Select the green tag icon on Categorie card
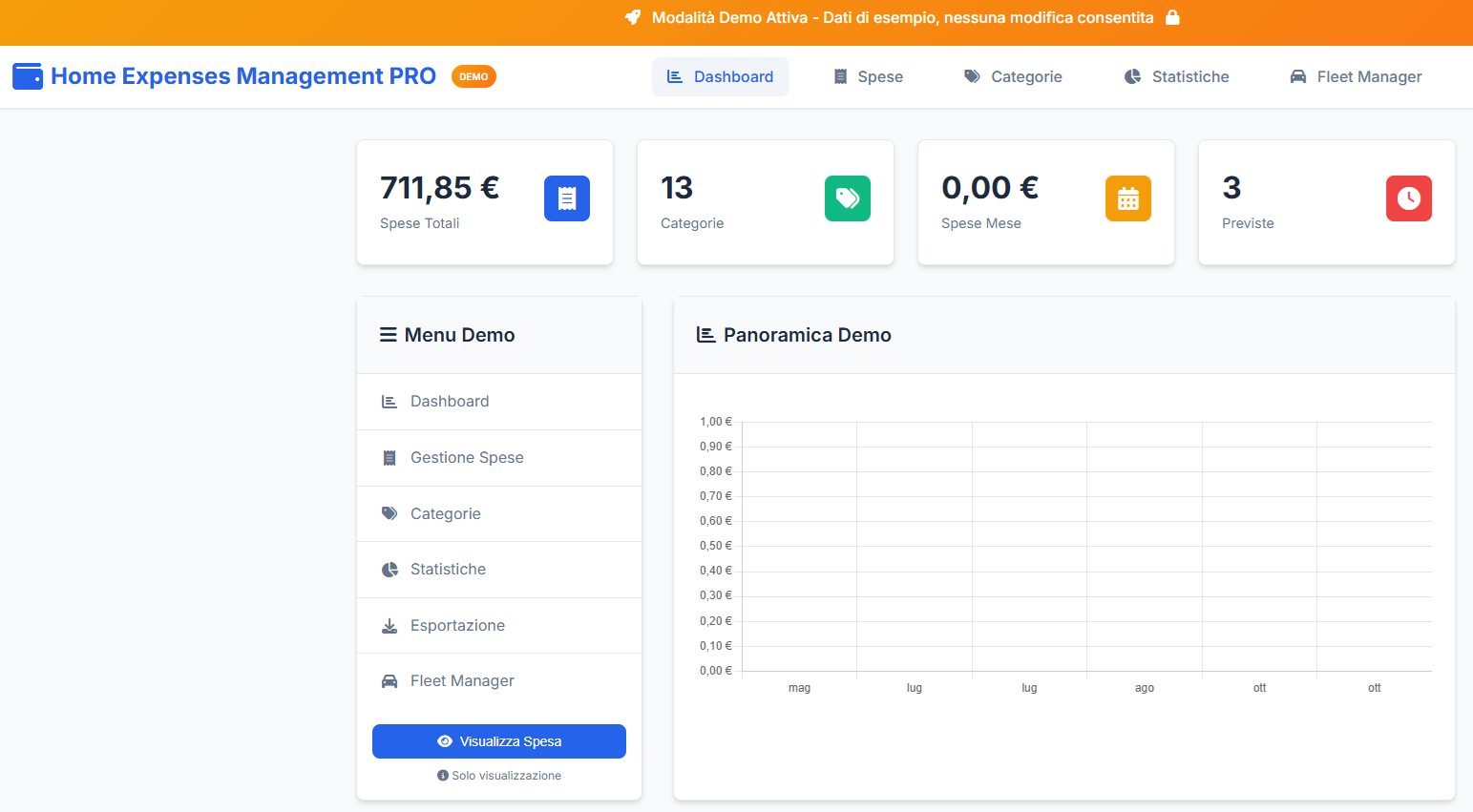The image size is (1473, 812). pyautogui.click(x=848, y=198)
